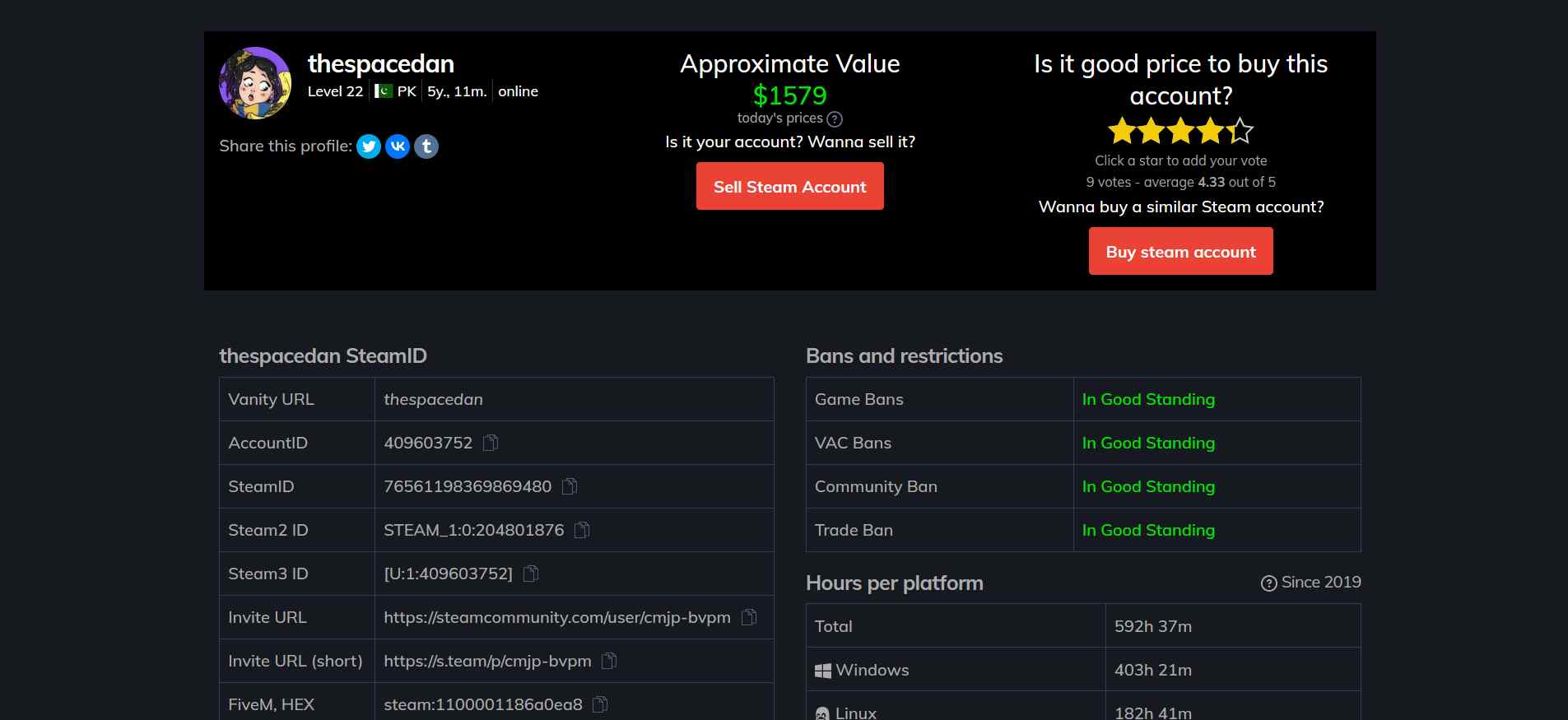Open the Since 2019 help icon
This screenshot has width=1568, height=720.
[x=1269, y=583]
